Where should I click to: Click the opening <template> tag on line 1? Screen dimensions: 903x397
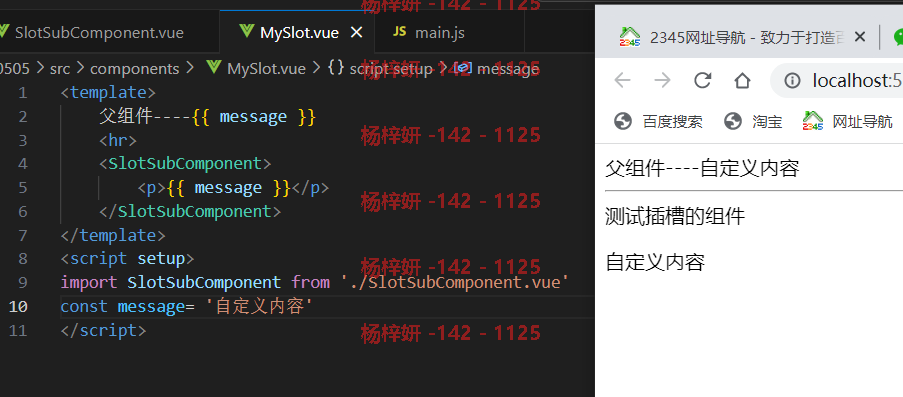coord(108,93)
